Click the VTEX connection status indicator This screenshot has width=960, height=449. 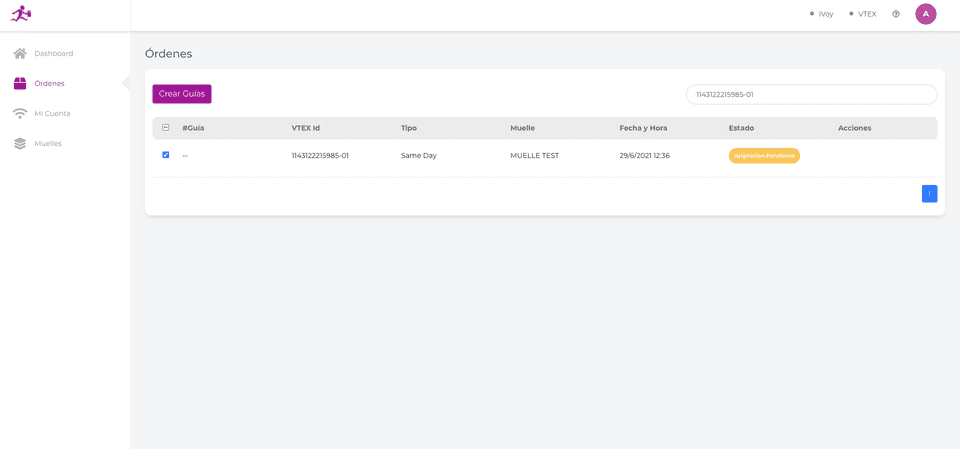[862, 14]
